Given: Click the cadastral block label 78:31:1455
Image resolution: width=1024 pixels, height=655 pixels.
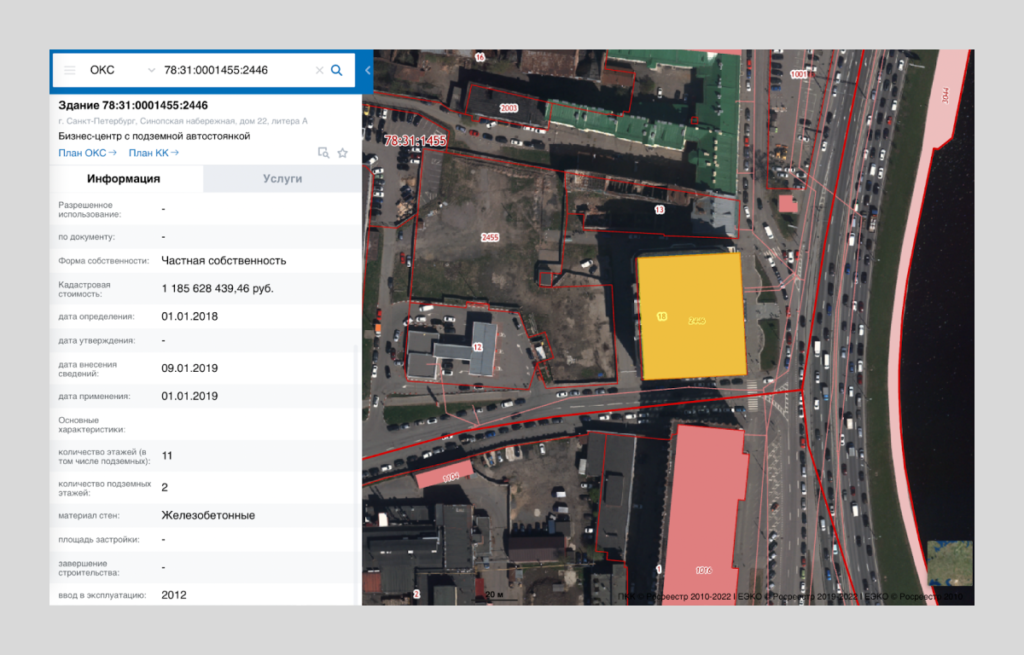Looking at the screenshot, I should (415, 141).
